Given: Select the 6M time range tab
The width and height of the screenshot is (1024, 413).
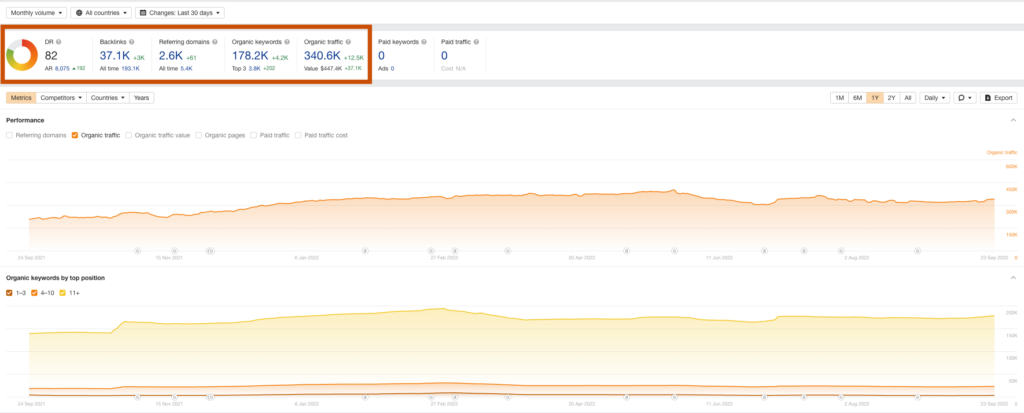Looking at the screenshot, I should [x=857, y=98].
